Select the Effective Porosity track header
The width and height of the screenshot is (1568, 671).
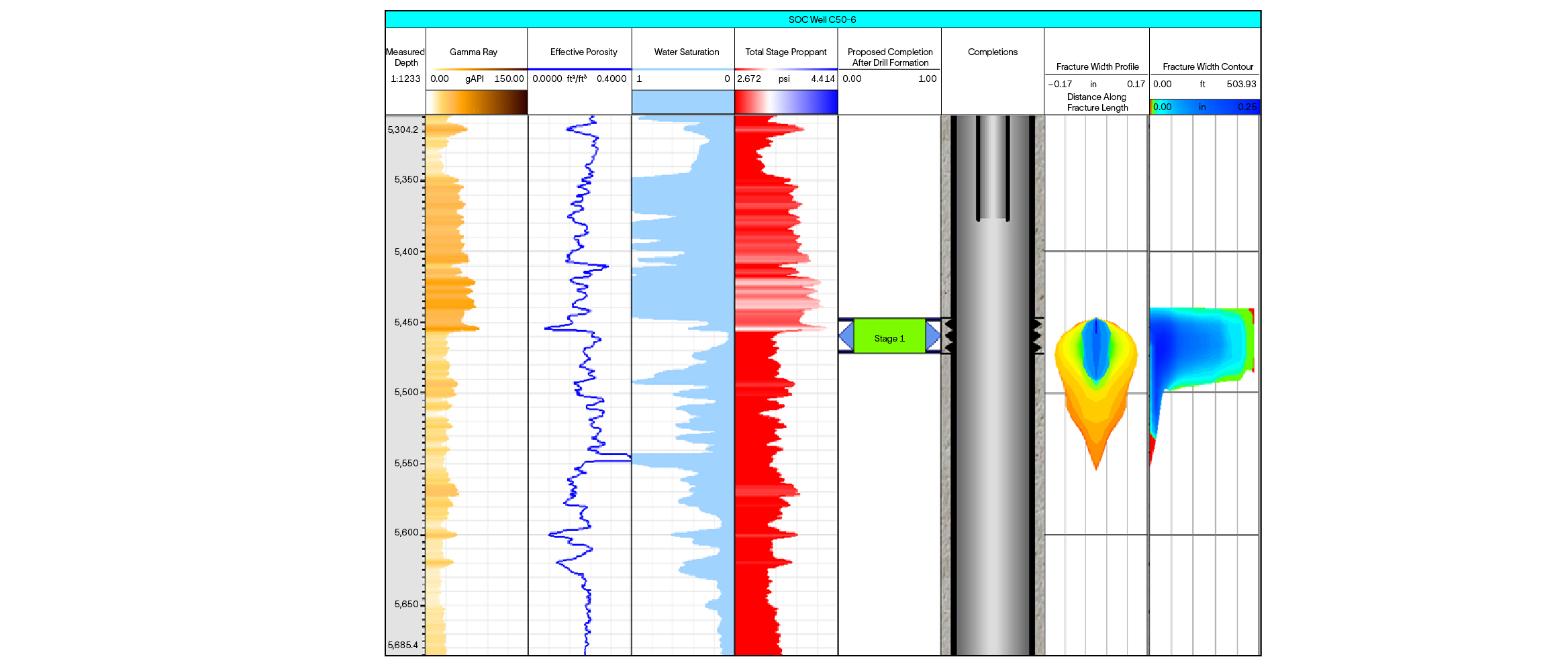[583, 52]
